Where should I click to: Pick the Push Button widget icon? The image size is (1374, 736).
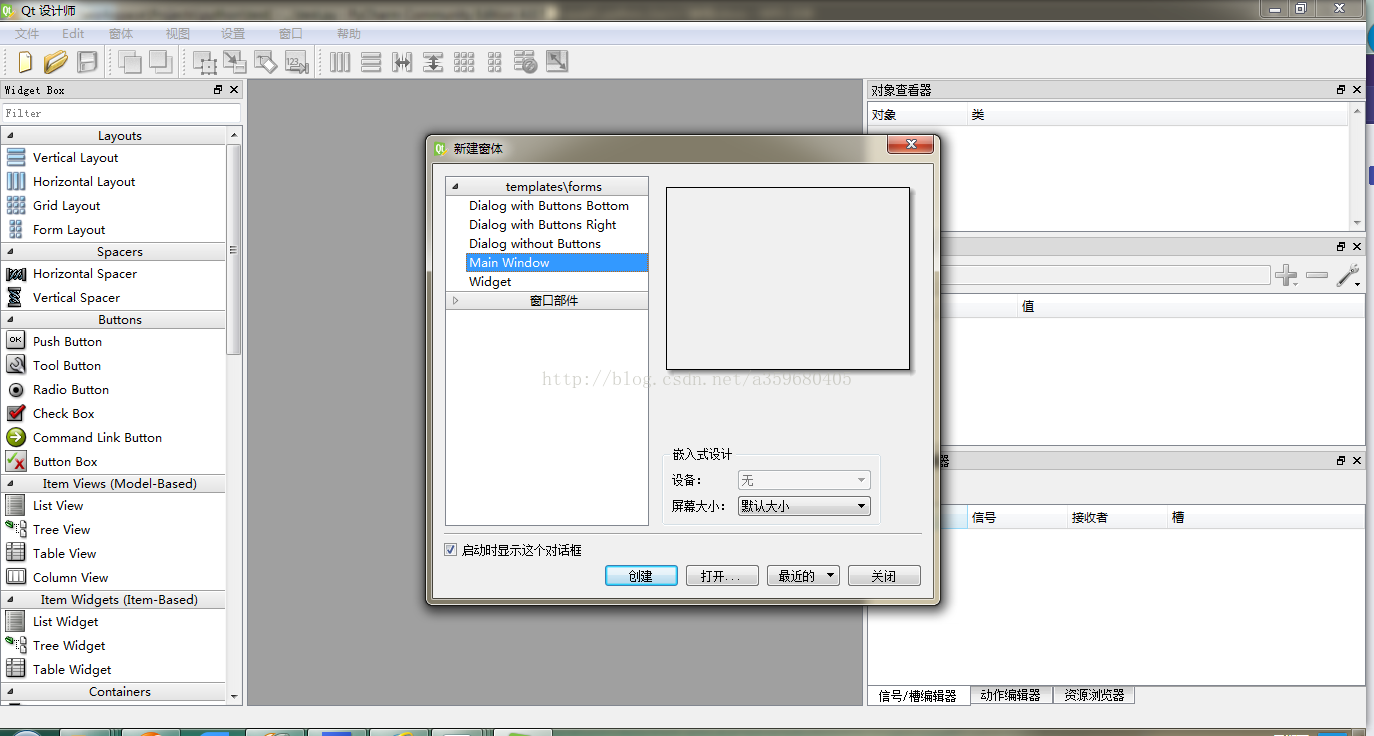click(16, 341)
